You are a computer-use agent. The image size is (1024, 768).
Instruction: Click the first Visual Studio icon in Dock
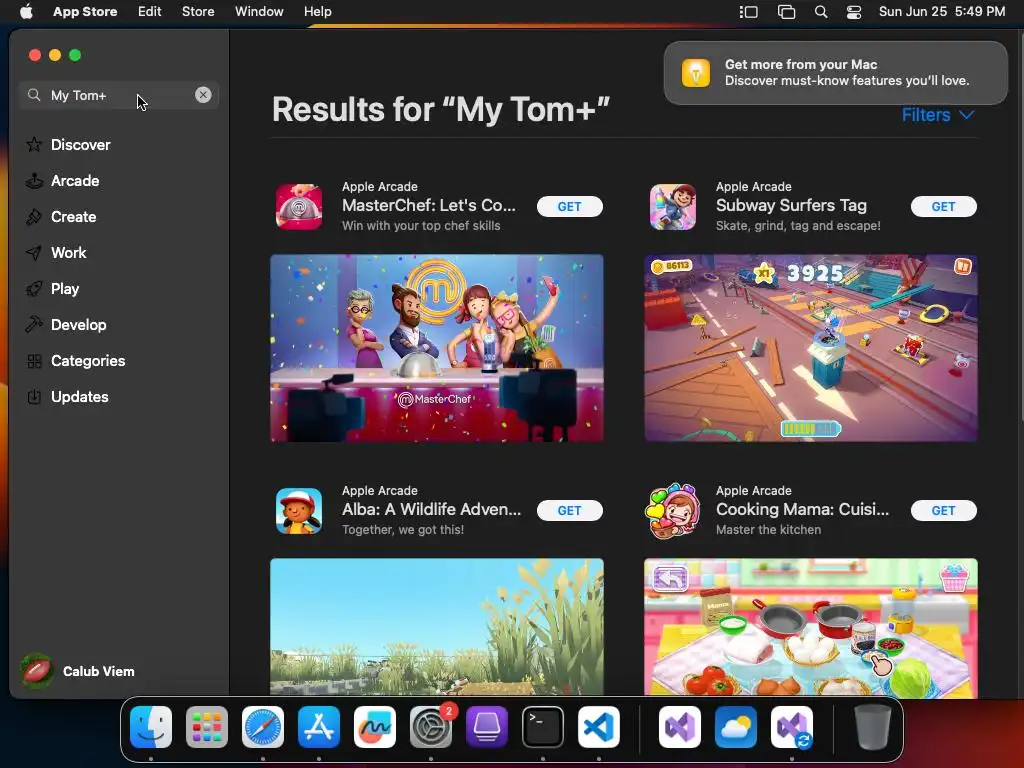pos(680,727)
